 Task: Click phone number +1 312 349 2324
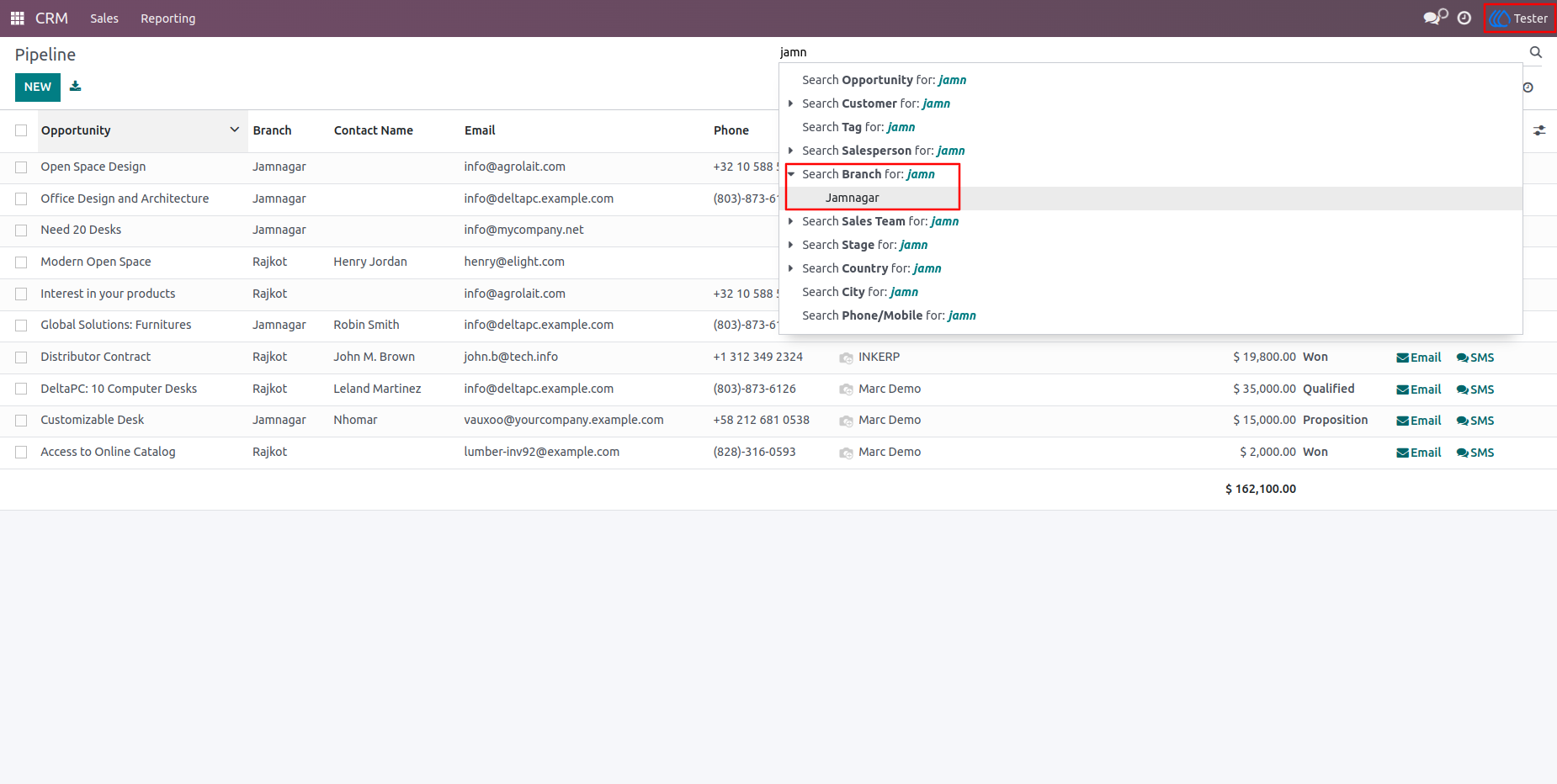[x=757, y=357]
